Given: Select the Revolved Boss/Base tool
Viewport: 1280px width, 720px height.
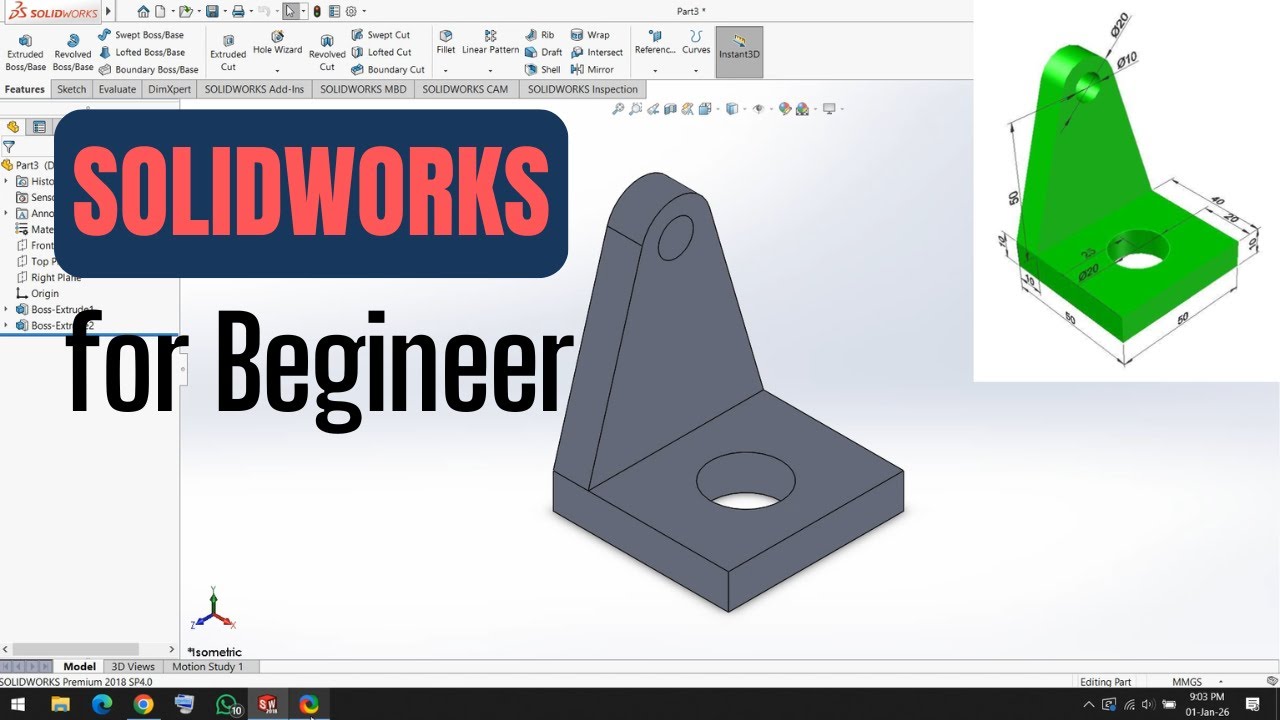Looking at the screenshot, I should click(73, 52).
